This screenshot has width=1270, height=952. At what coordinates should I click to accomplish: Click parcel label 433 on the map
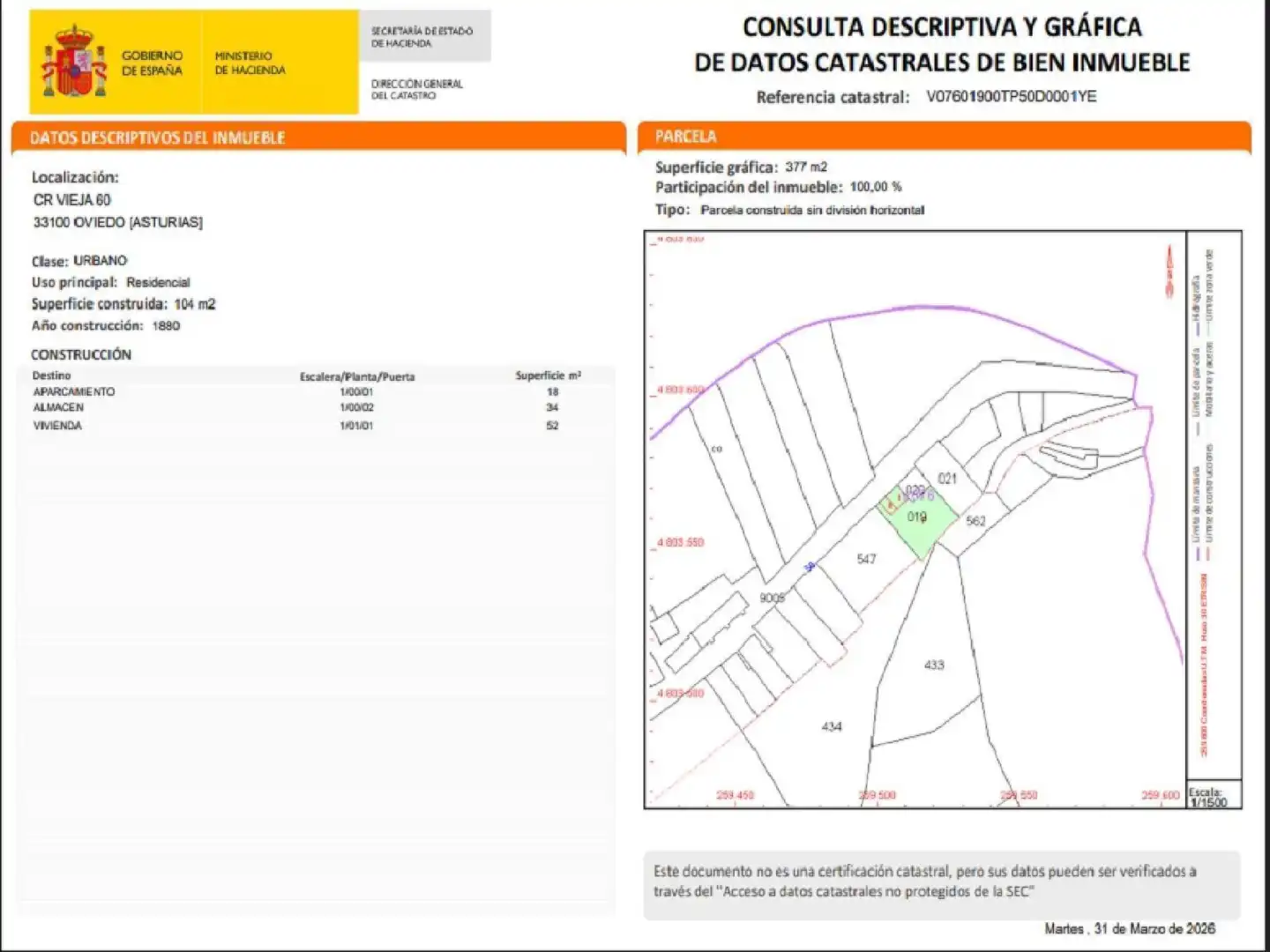click(x=934, y=665)
